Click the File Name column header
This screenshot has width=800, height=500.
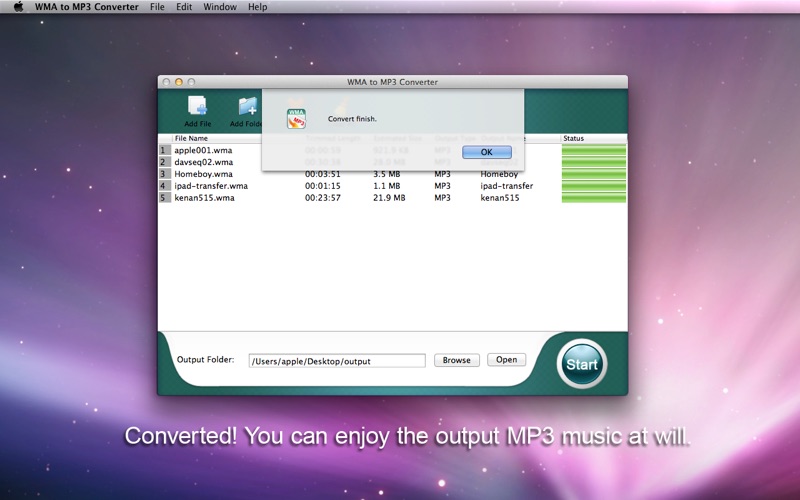[x=191, y=138]
